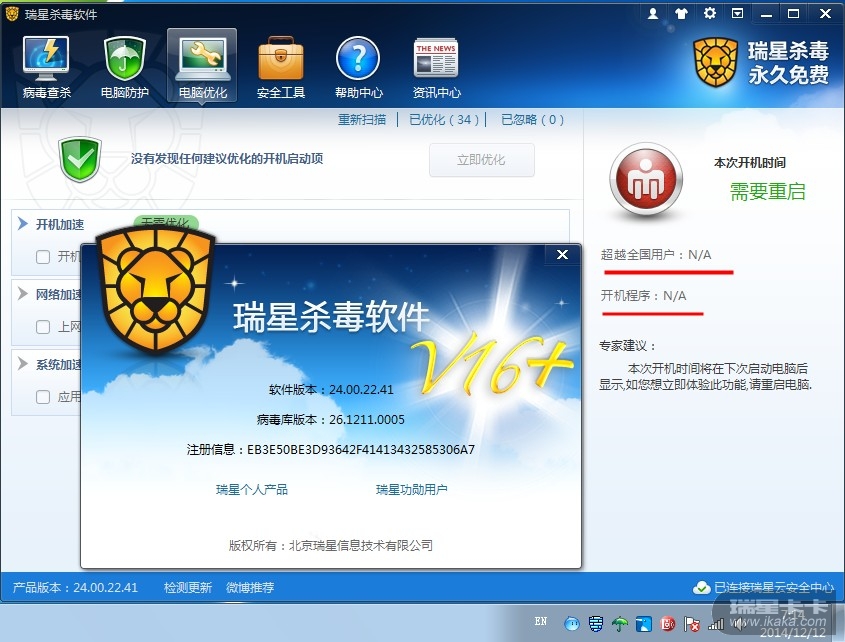Open the gear settings icon in title bar
The image size is (845, 642).
710,13
